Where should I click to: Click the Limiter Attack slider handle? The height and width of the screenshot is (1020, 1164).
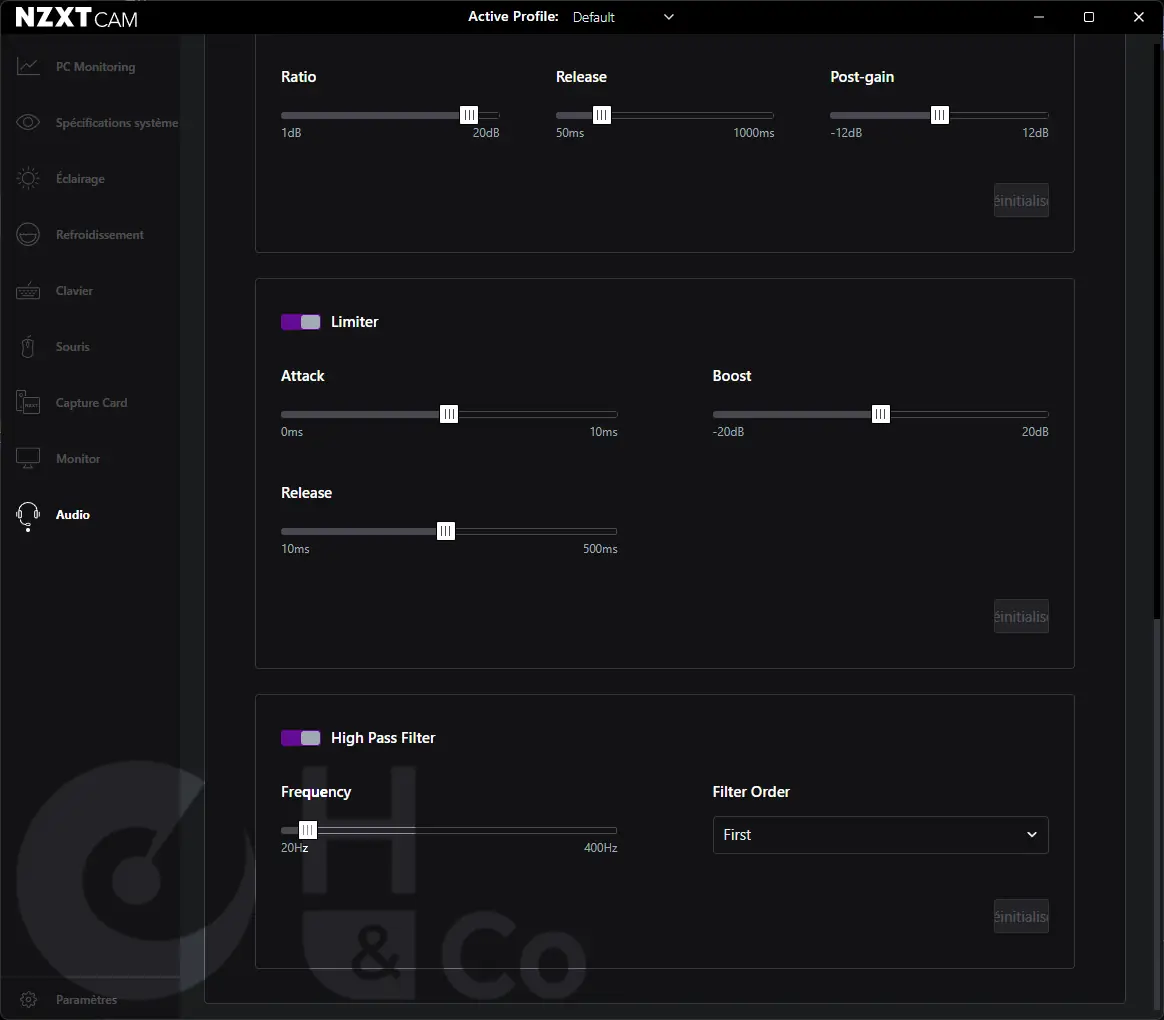point(449,414)
